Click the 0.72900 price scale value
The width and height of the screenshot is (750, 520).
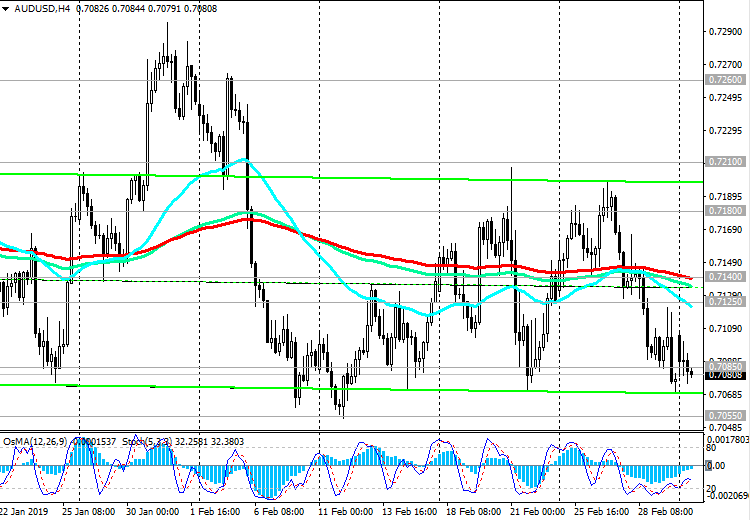point(725,32)
